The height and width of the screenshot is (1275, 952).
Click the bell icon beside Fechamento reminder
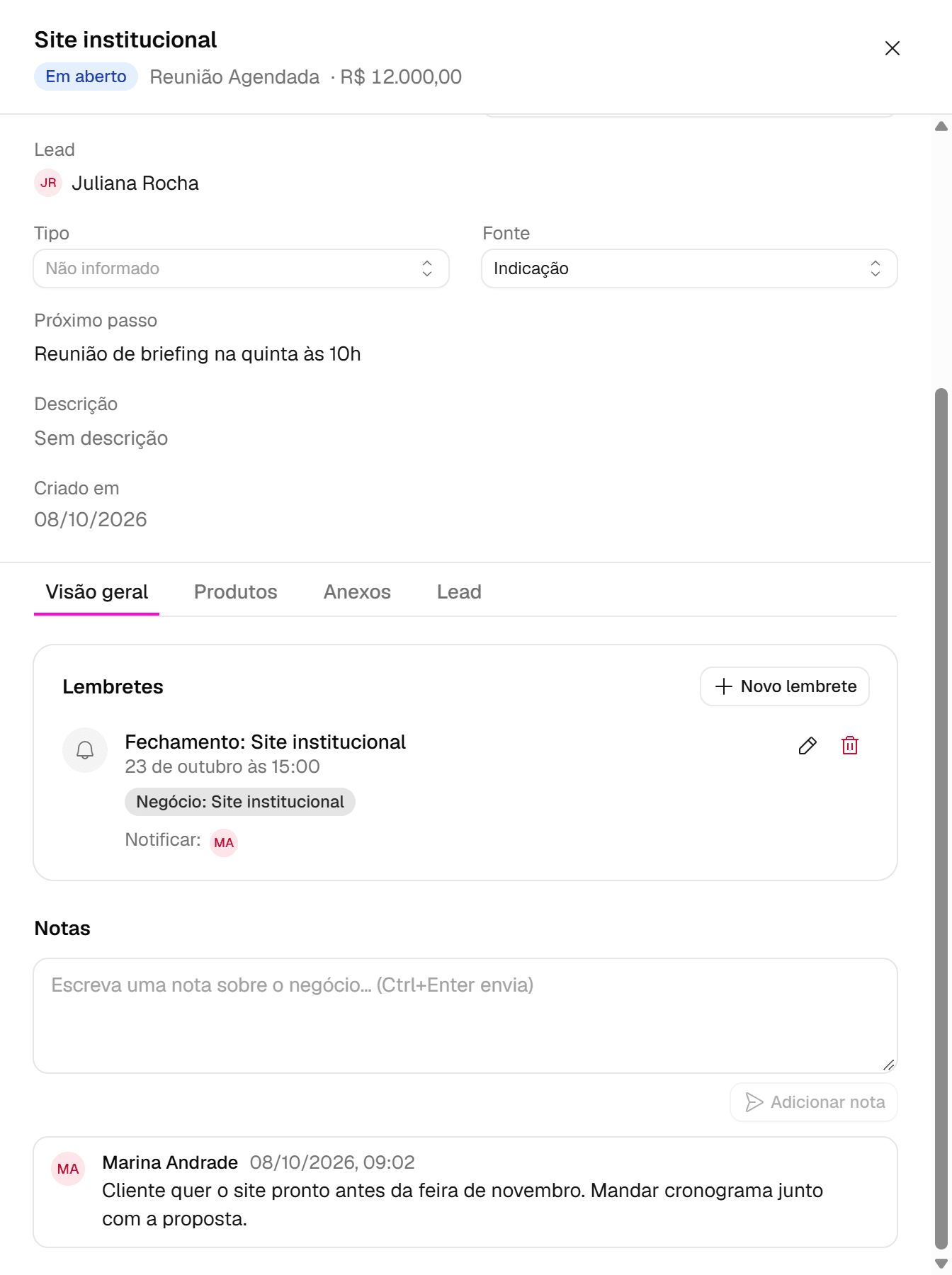[85, 750]
